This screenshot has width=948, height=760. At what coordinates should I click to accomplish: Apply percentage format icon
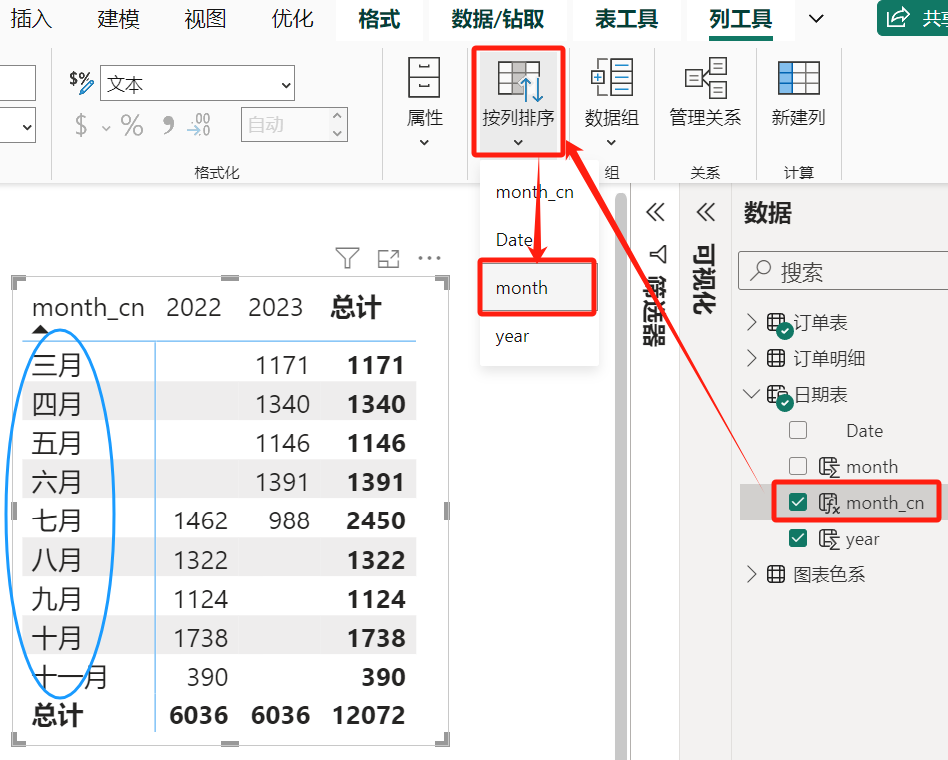coord(132,125)
